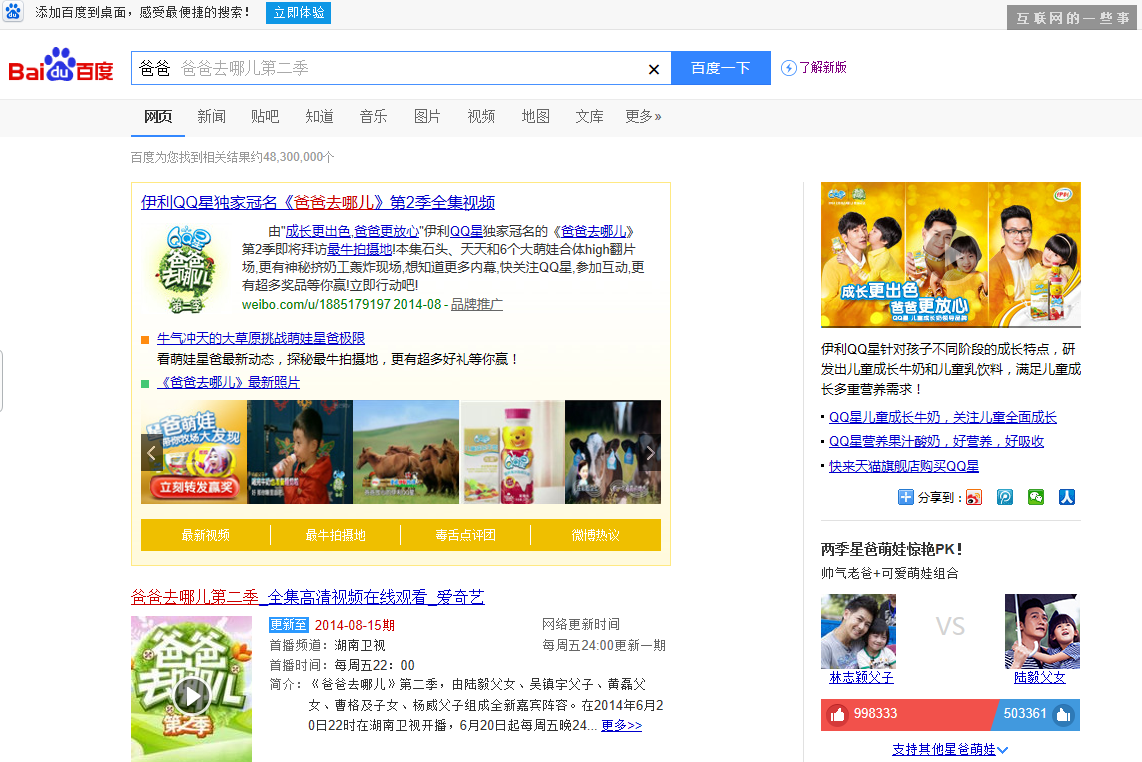The width and height of the screenshot is (1142, 762).
Task: Share to Renren
Action: [1067, 497]
